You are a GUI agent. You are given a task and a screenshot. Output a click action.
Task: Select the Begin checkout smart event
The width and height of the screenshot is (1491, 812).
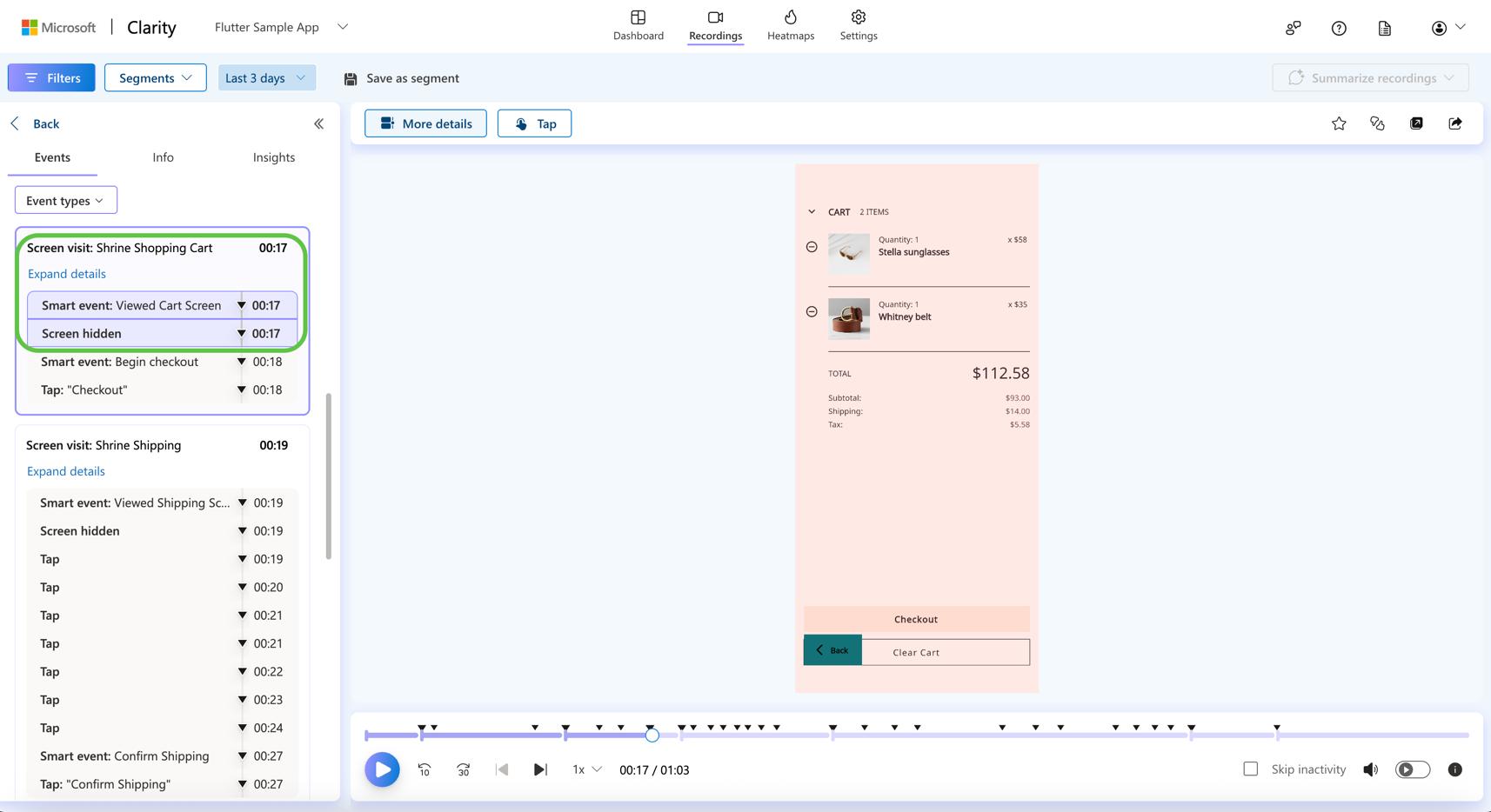[x=162, y=362]
